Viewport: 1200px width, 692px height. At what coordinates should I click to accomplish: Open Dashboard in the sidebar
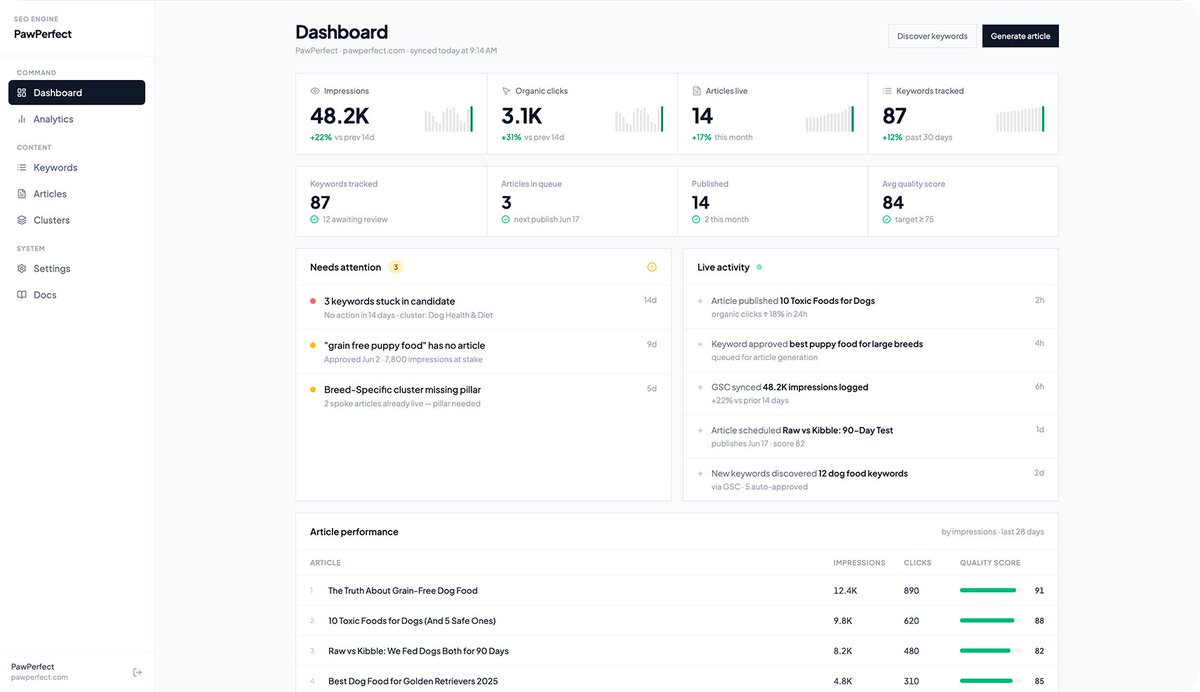click(x=77, y=92)
